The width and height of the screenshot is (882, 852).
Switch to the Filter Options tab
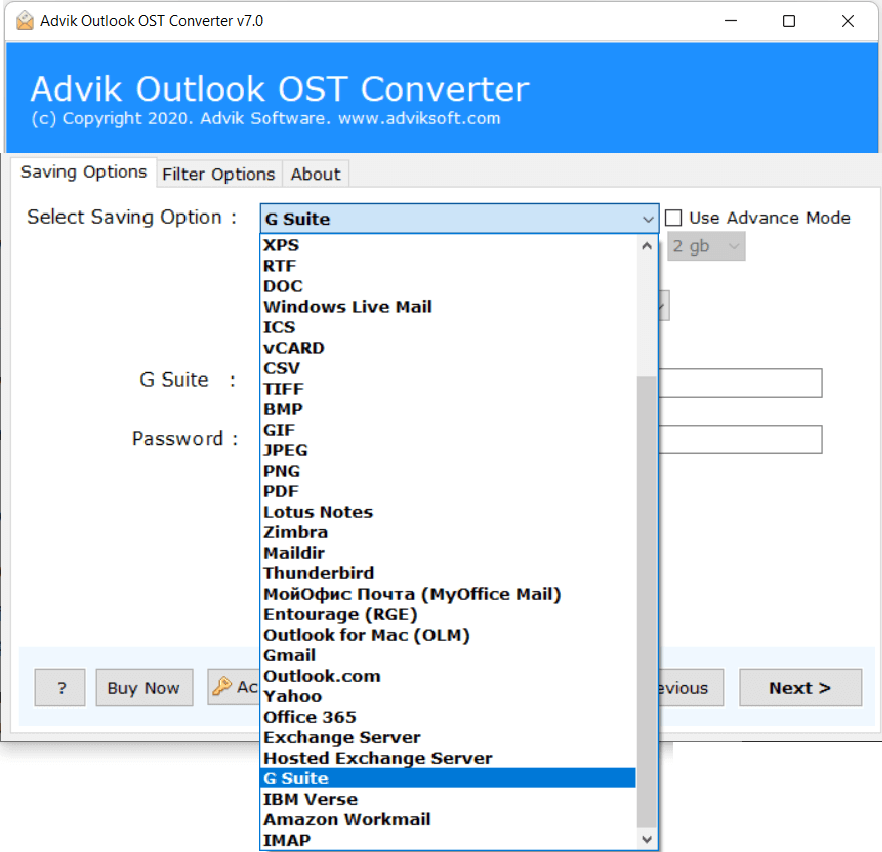pos(218,174)
